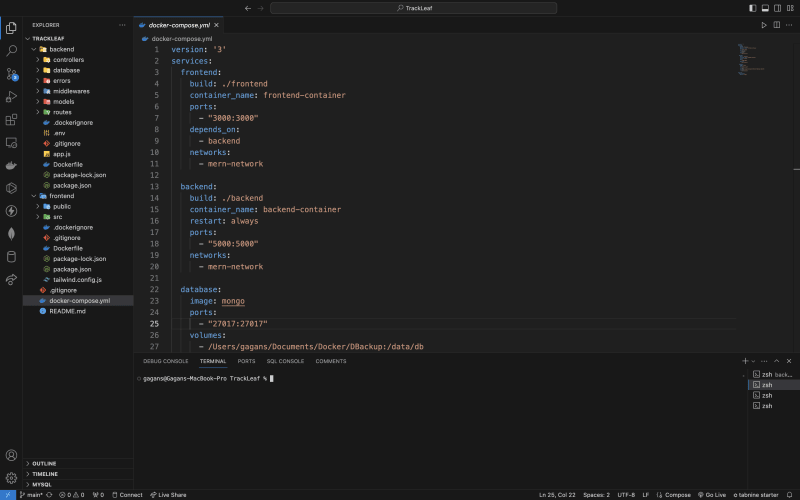Open the Extensions view
Viewport: 800px width, 500px height.
coord(11,119)
